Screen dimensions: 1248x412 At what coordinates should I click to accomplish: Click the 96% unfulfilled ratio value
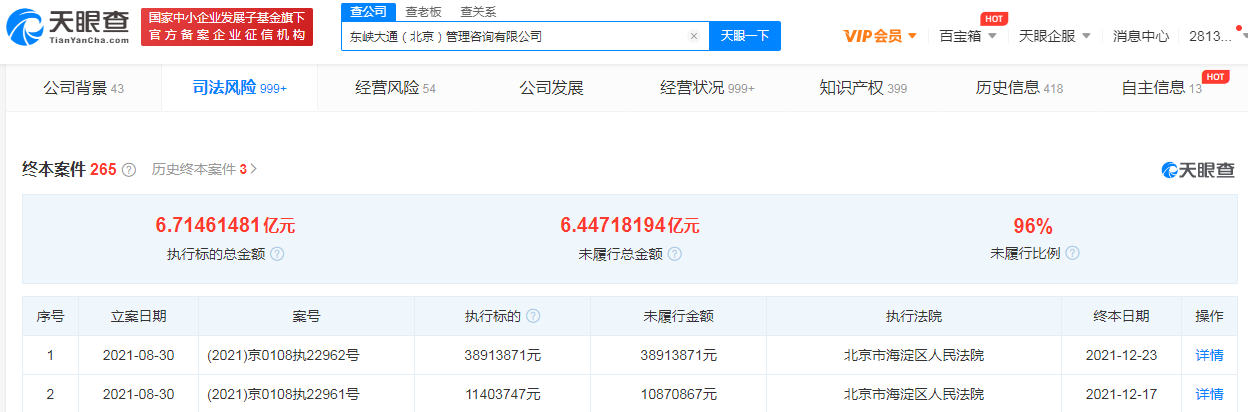pos(1033,225)
